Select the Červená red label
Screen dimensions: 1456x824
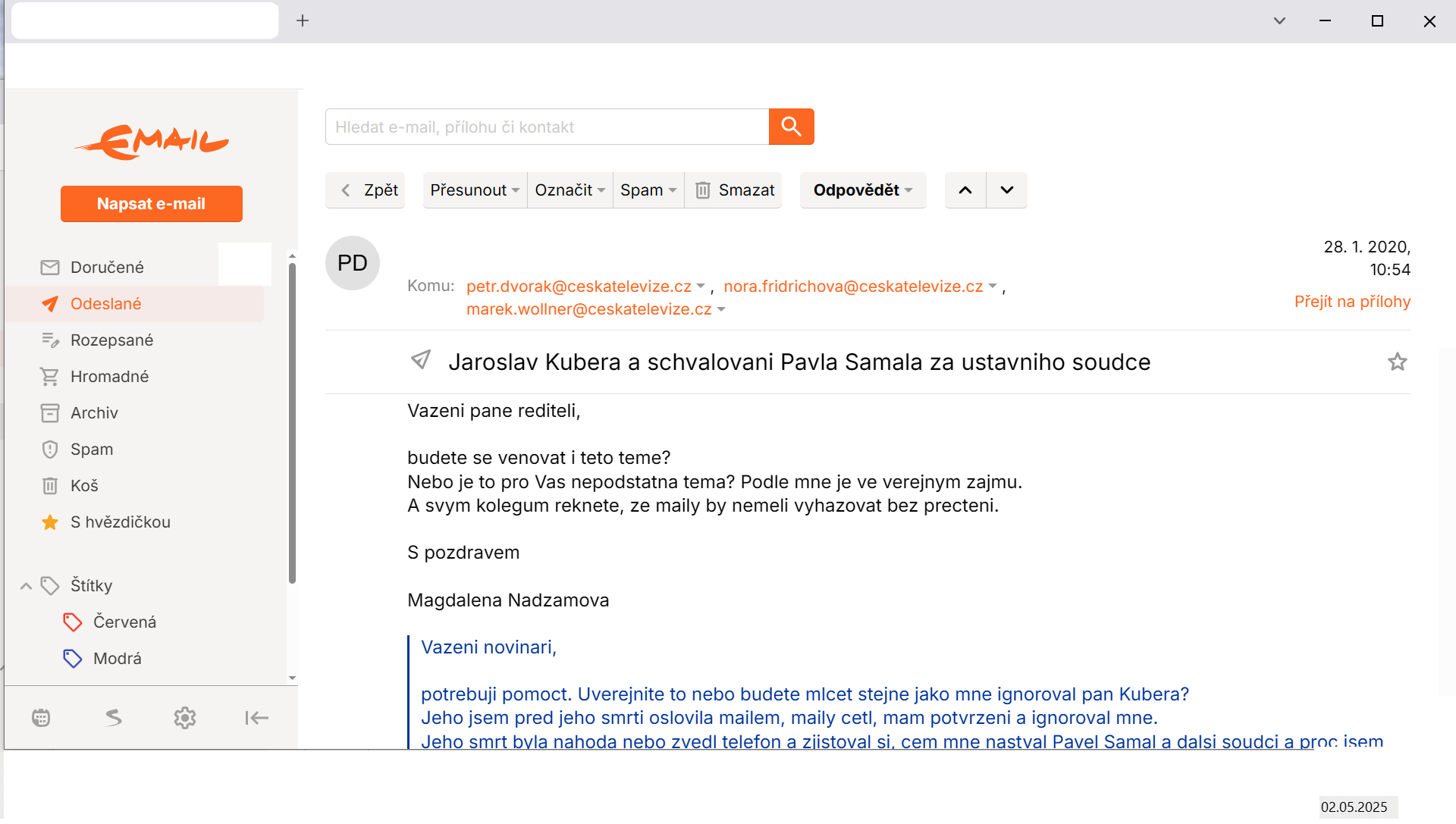point(124,622)
